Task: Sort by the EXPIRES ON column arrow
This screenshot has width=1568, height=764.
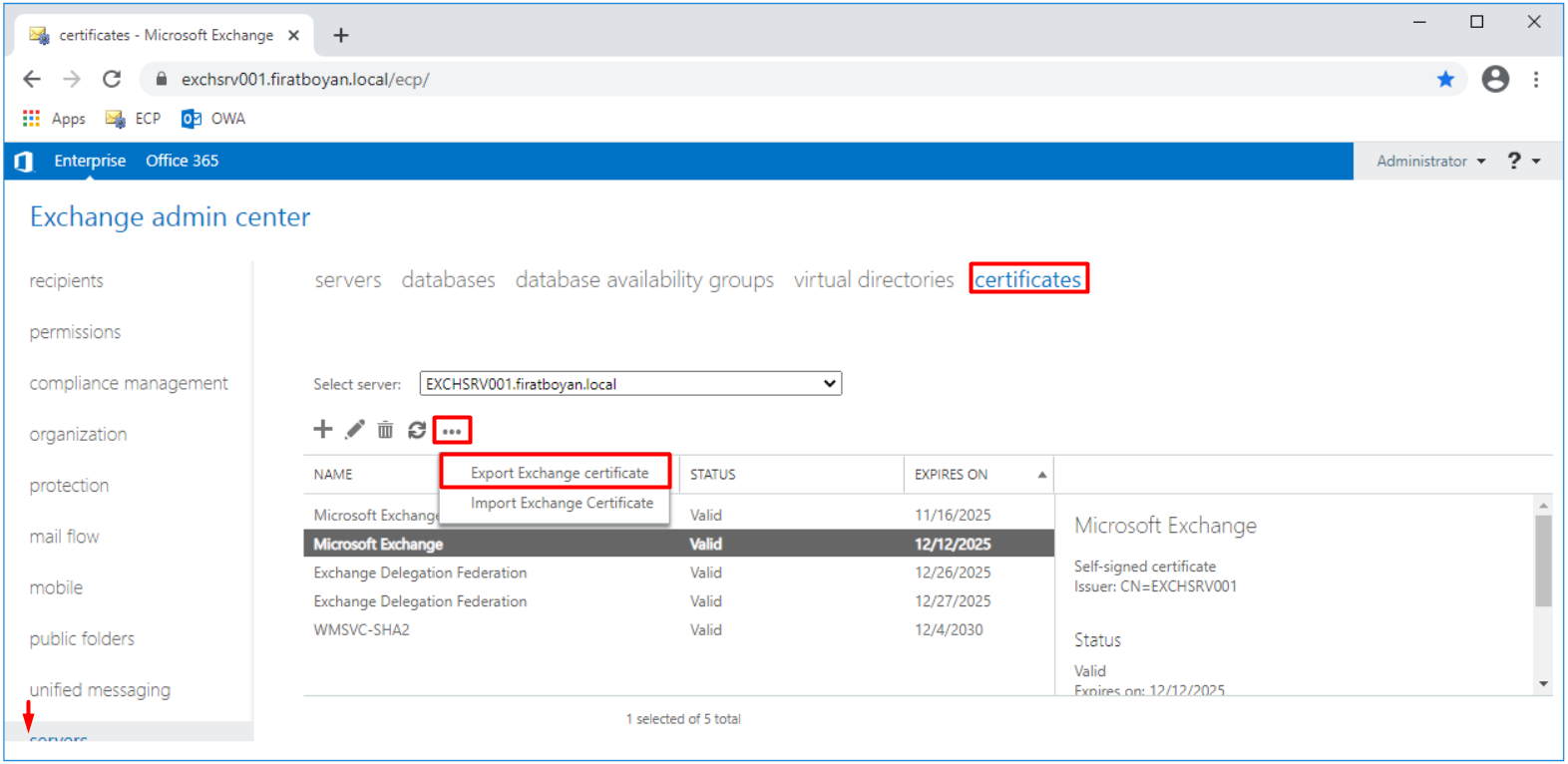Action: click(1042, 475)
